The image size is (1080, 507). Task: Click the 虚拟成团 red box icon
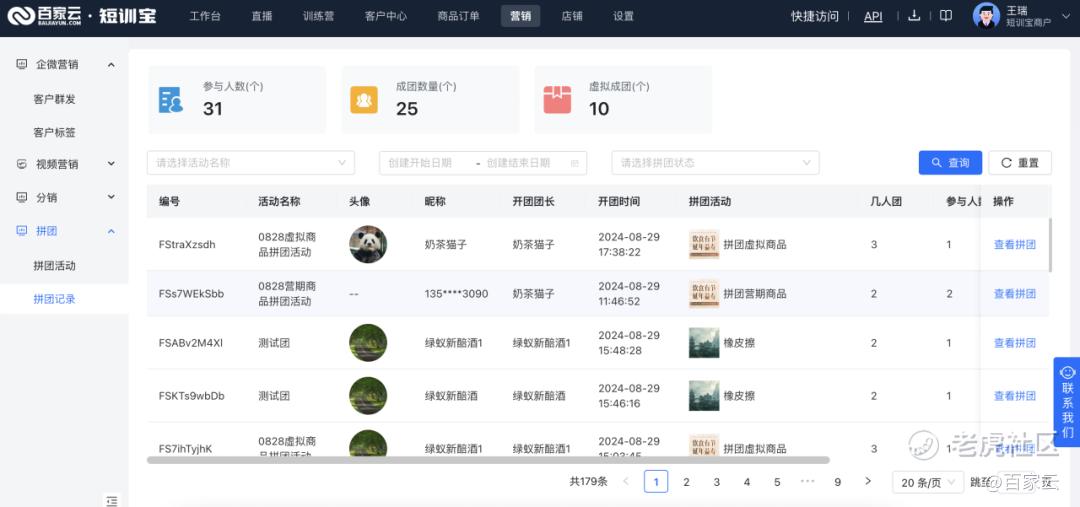[x=557, y=100]
